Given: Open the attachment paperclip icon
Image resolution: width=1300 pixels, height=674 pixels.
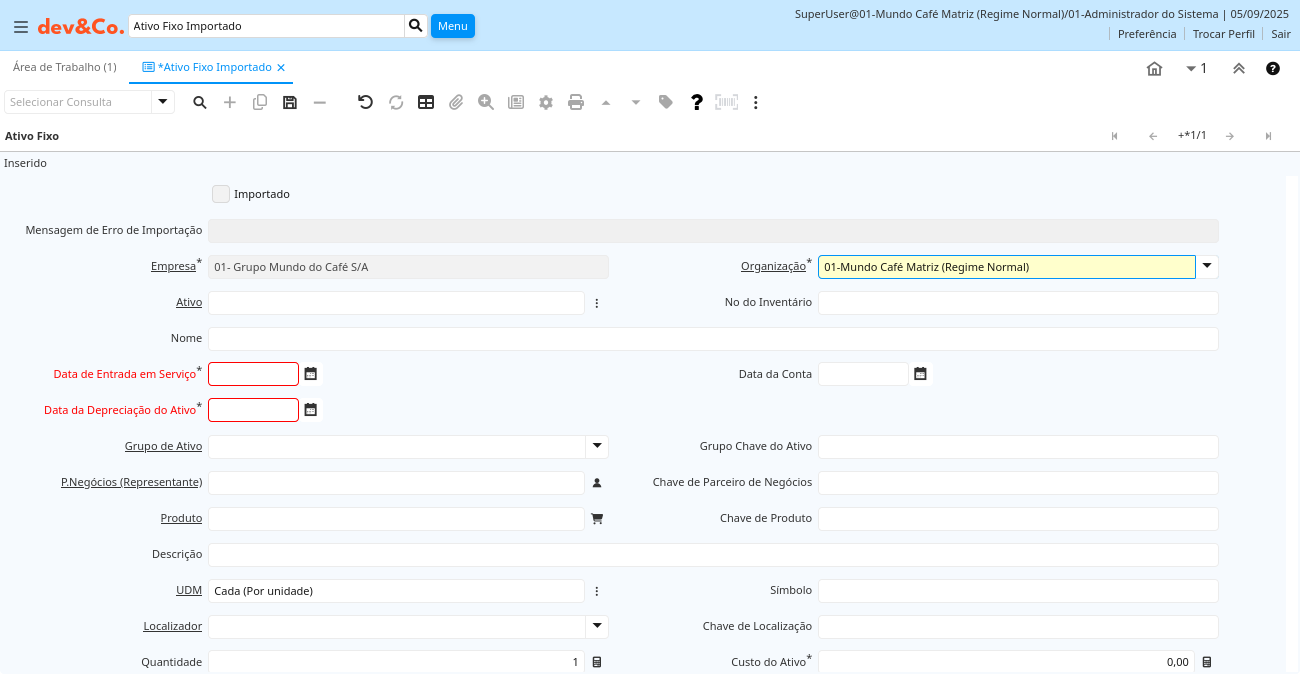Looking at the screenshot, I should (456, 102).
